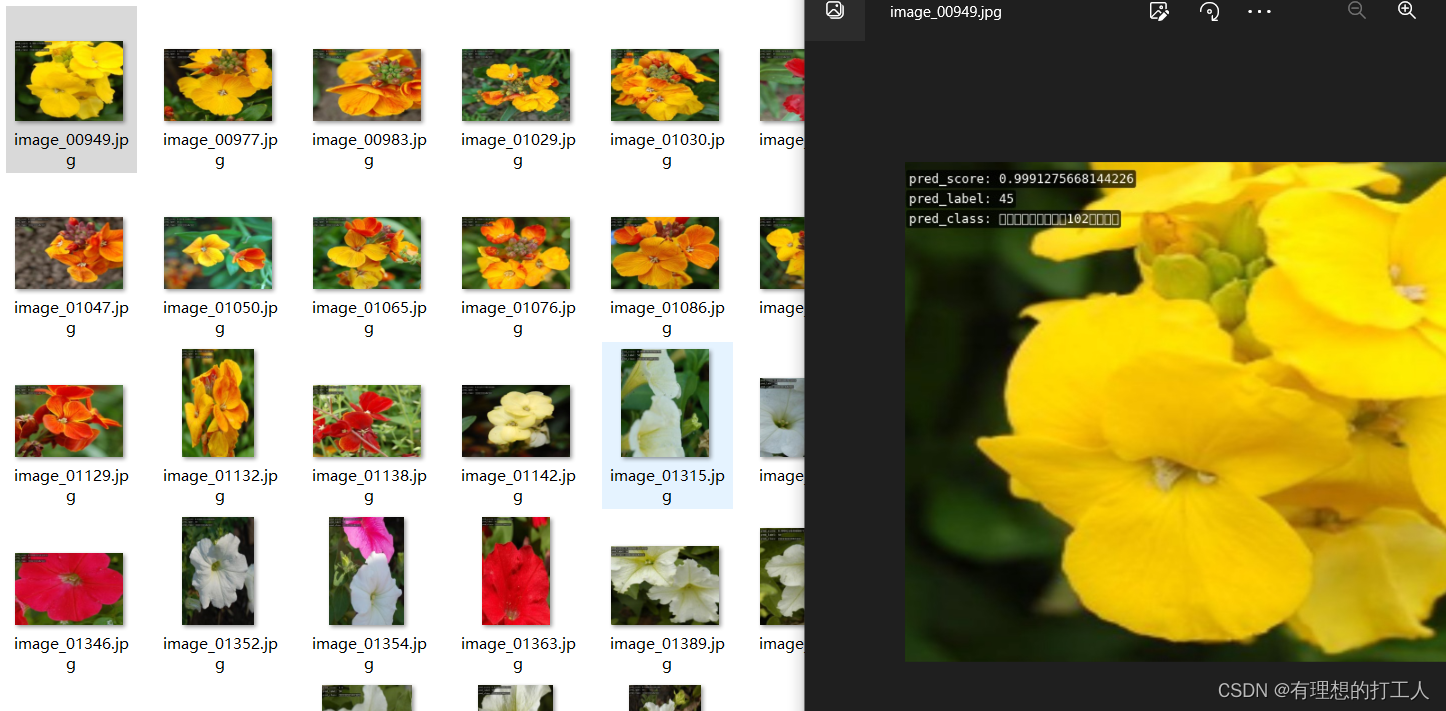This screenshot has width=1446, height=711.
Task: Click the file name label image_01132.jpg
Action: point(220,486)
